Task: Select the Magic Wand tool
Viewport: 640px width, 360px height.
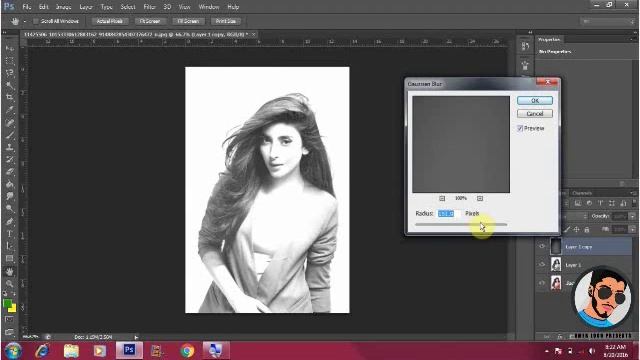Action: click(x=10, y=85)
